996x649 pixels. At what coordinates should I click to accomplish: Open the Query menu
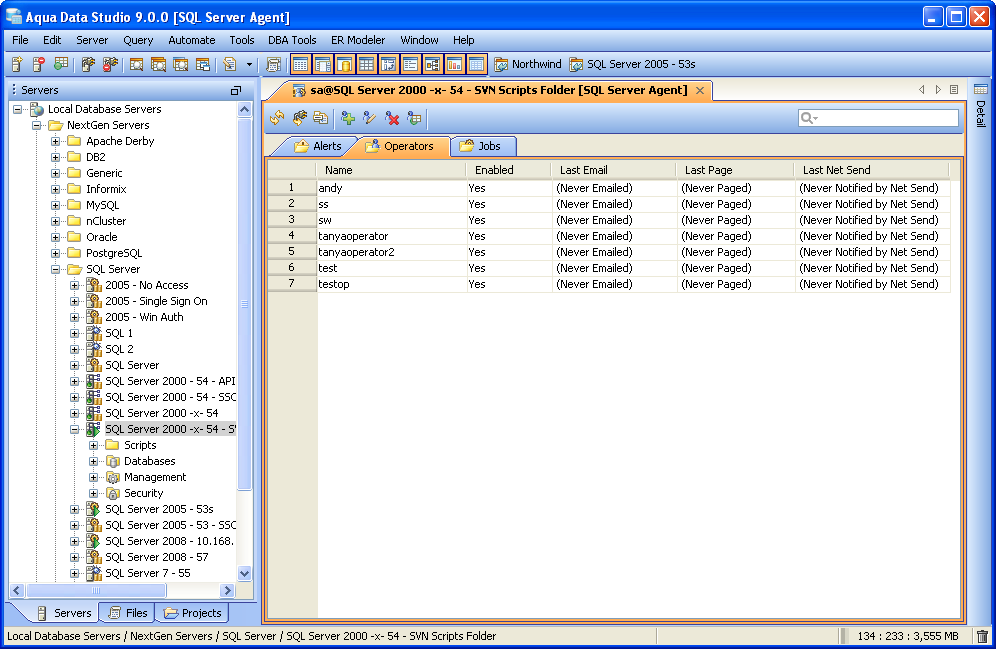click(138, 40)
